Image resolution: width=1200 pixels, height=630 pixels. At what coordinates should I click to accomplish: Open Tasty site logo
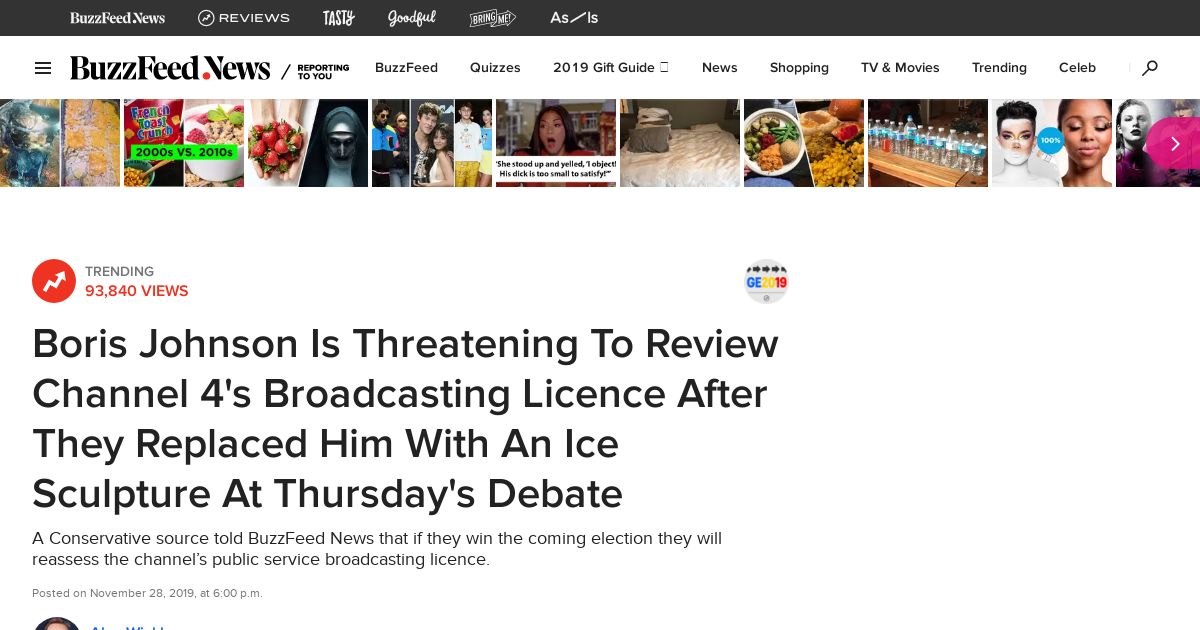(339, 18)
